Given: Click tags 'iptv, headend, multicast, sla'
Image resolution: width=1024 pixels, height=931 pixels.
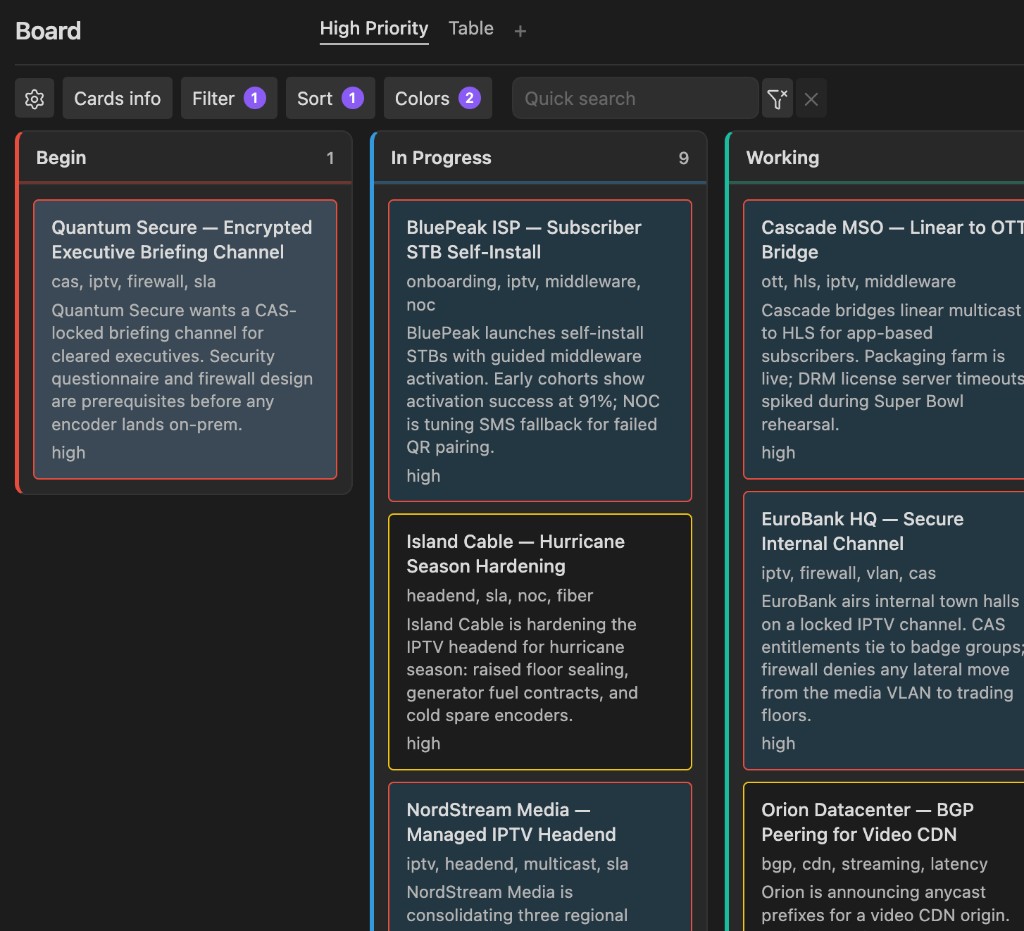Looking at the screenshot, I should pyautogui.click(x=517, y=864).
